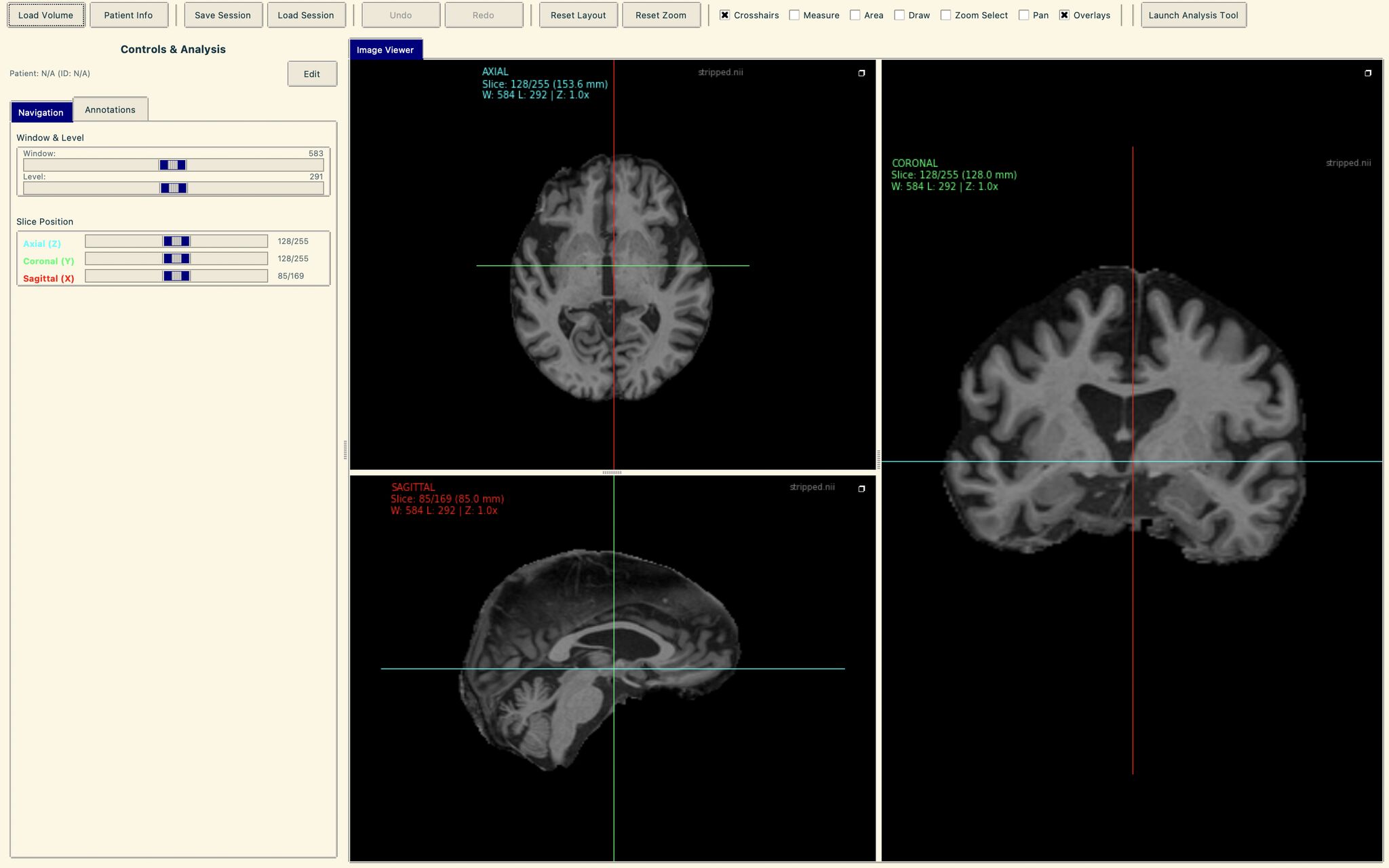This screenshot has height=868, width=1389.
Task: Maximize the coronal view panel
Action: (x=1368, y=73)
